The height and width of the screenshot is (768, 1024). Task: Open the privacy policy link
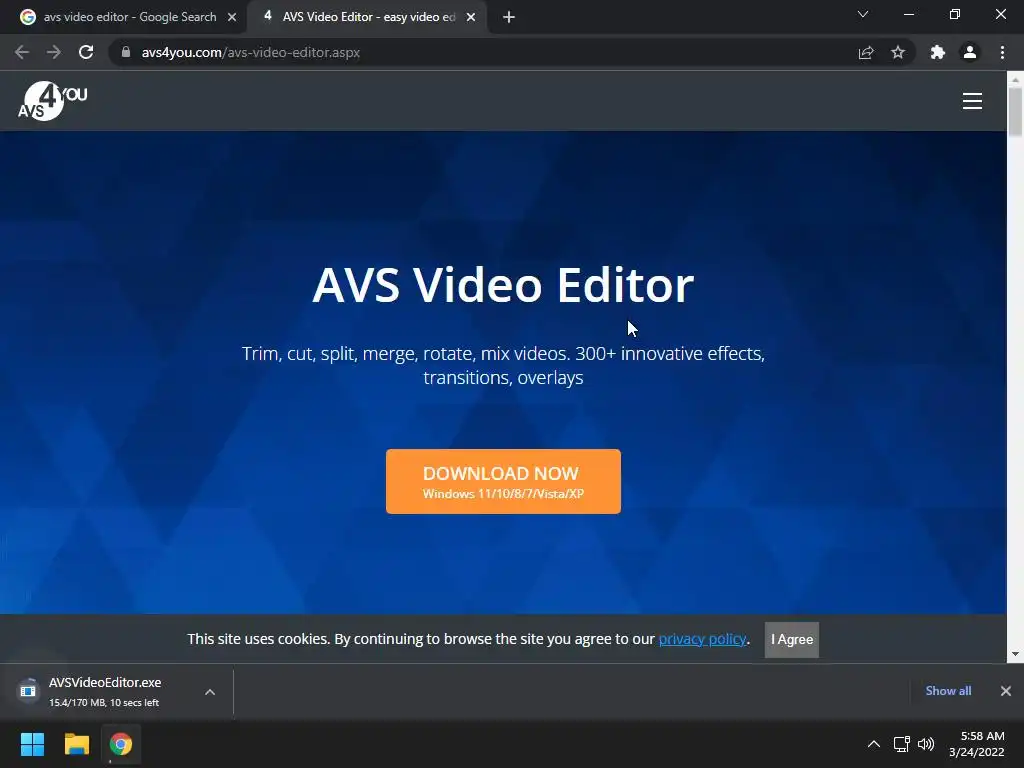[702, 639]
